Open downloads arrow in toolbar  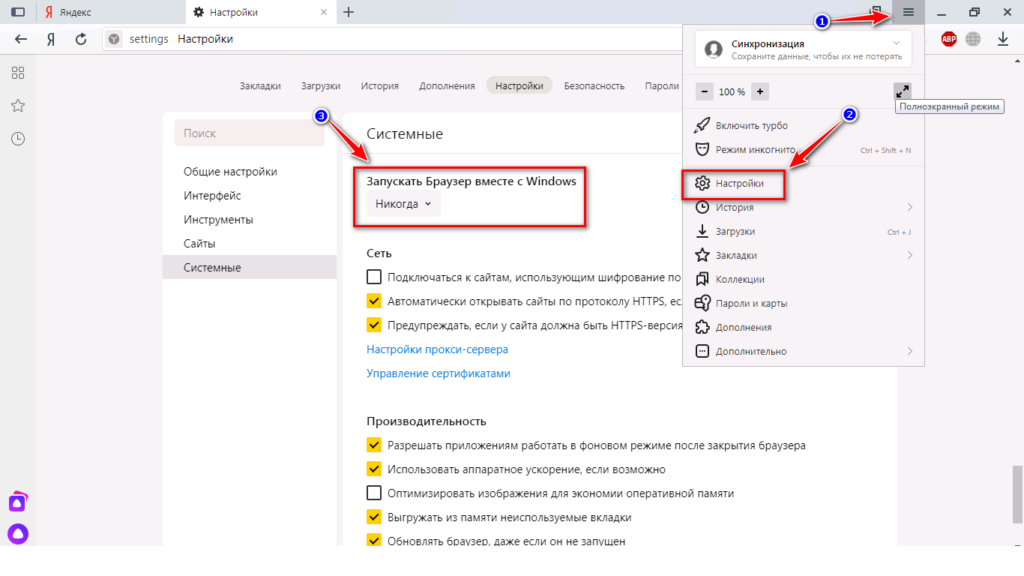coord(1003,39)
